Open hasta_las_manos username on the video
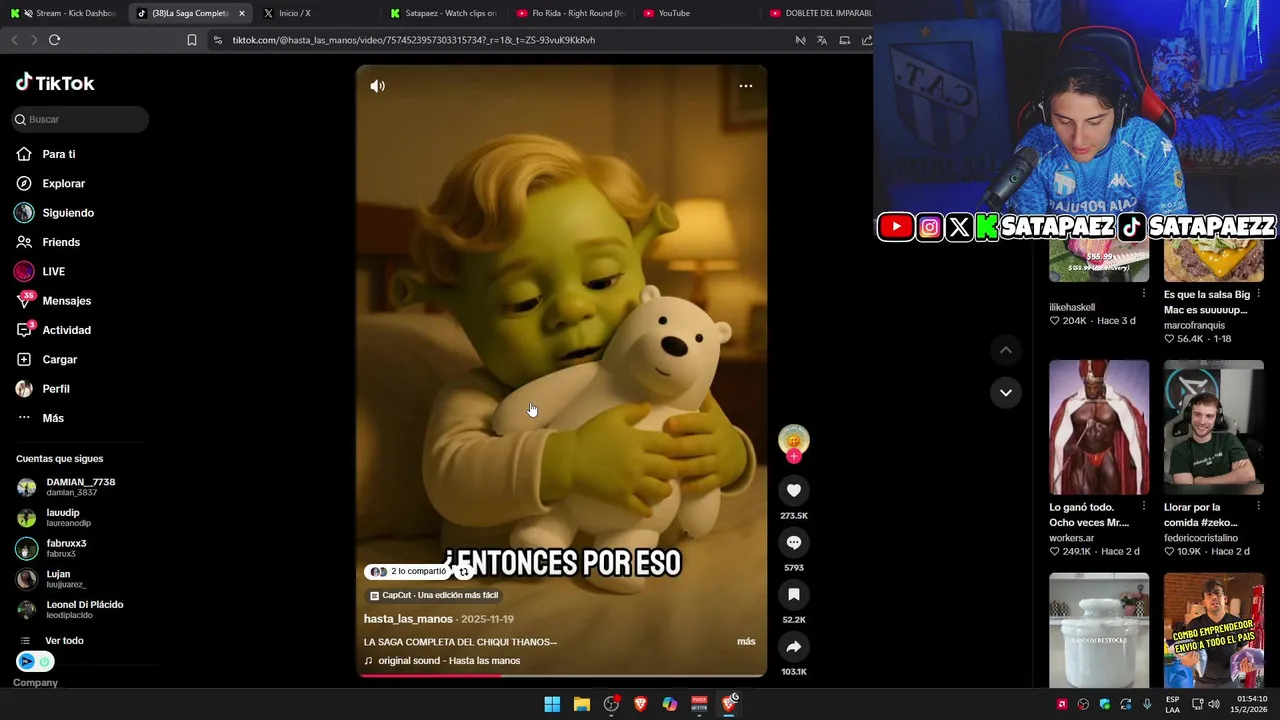Image resolution: width=1280 pixels, height=720 pixels. [x=408, y=619]
